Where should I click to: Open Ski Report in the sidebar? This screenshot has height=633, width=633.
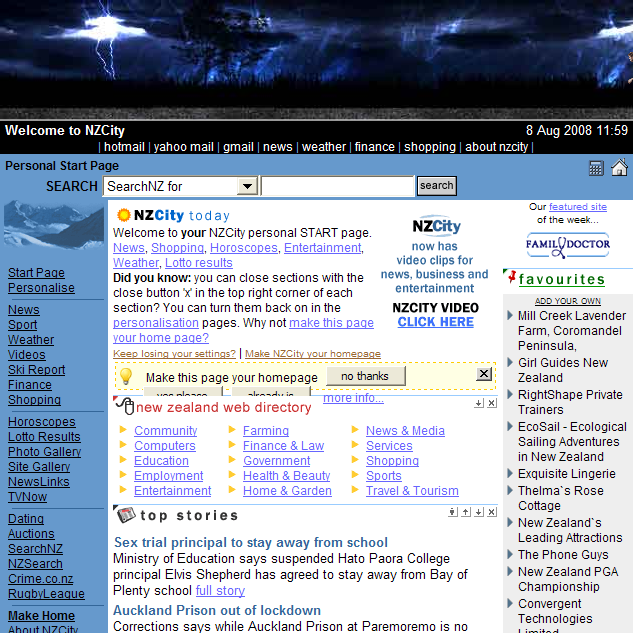pos(36,369)
